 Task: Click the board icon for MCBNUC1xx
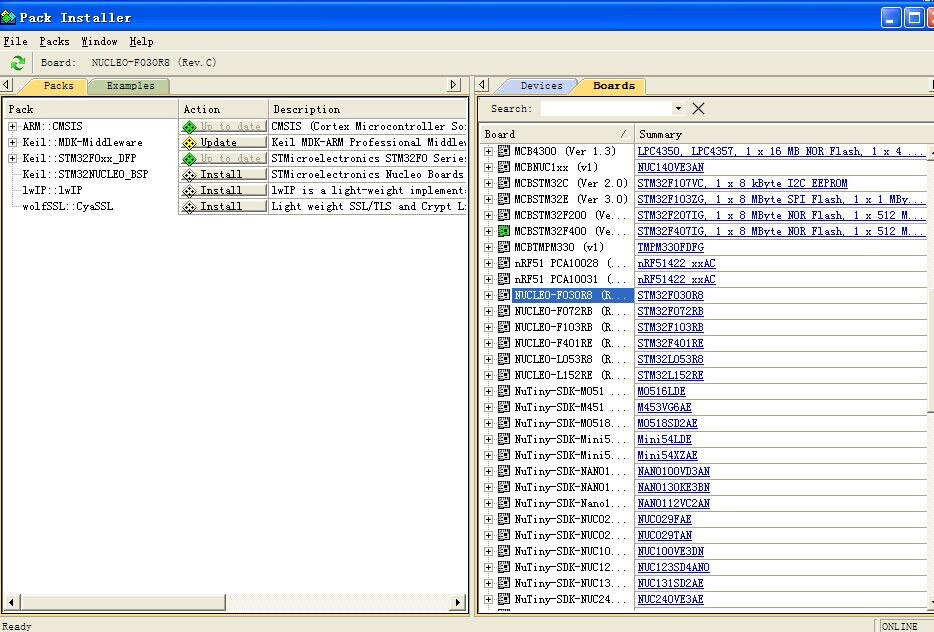(x=504, y=167)
